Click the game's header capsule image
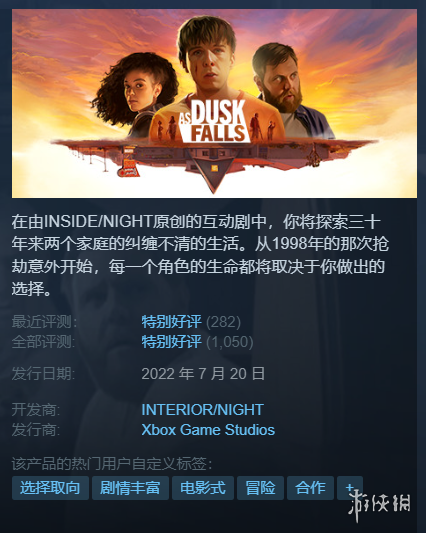This screenshot has width=426, height=533. click(x=214, y=103)
